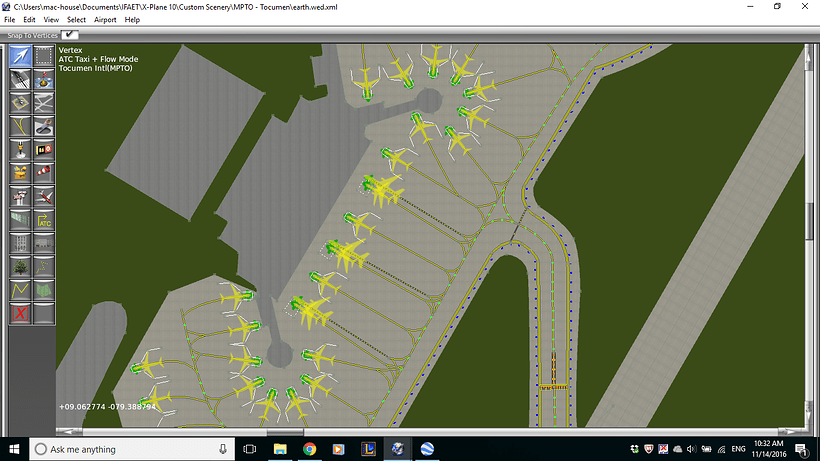820x461 pixels.
Task: Click the orange hold-short marker on taxiway
Action: pyautogui.click(x=554, y=387)
